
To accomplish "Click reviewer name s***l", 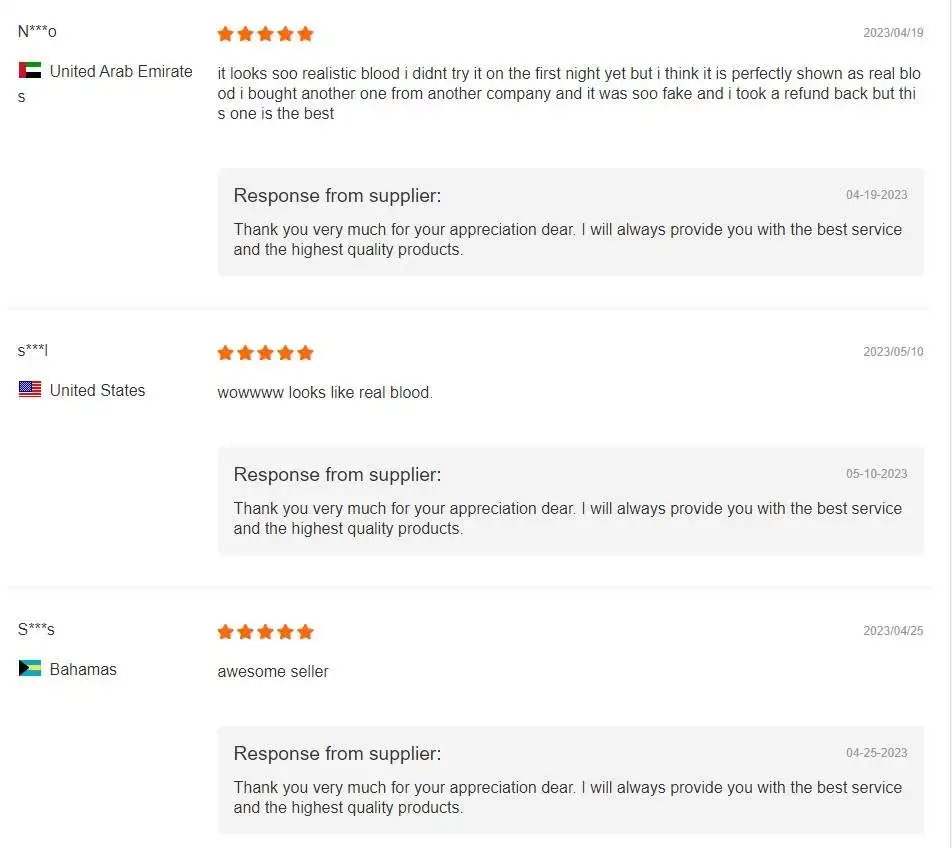I will [x=33, y=351].
